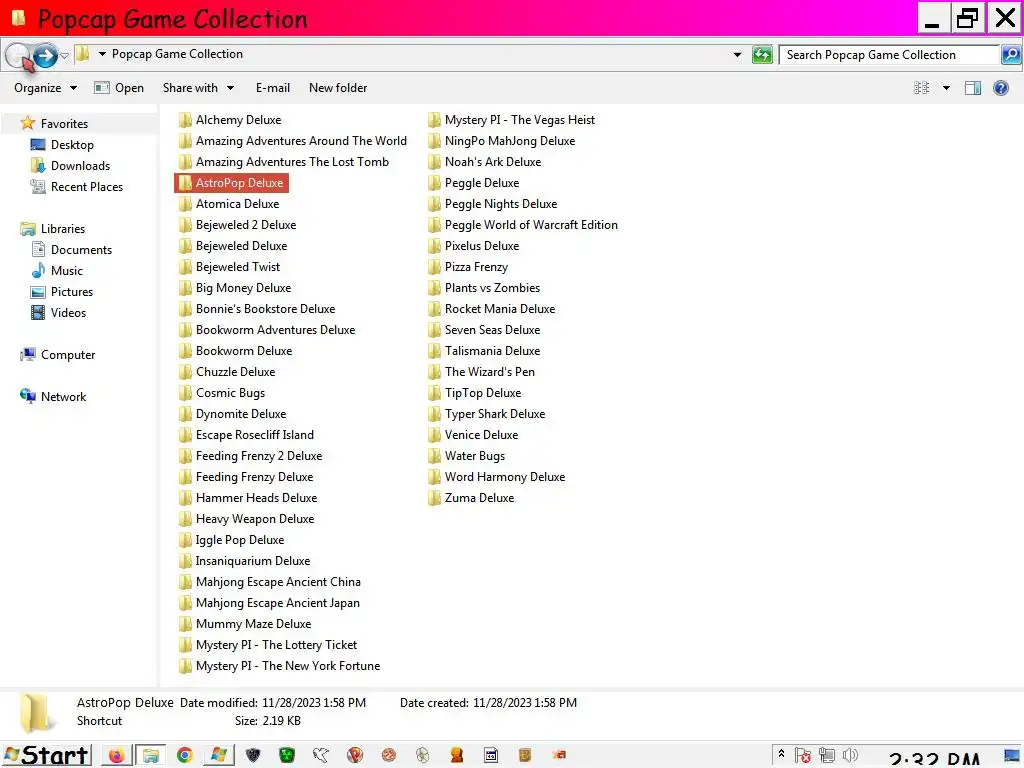Image resolution: width=1024 pixels, height=768 pixels.
Task: Click the Windows flag taskbar icon
Action: point(219,756)
